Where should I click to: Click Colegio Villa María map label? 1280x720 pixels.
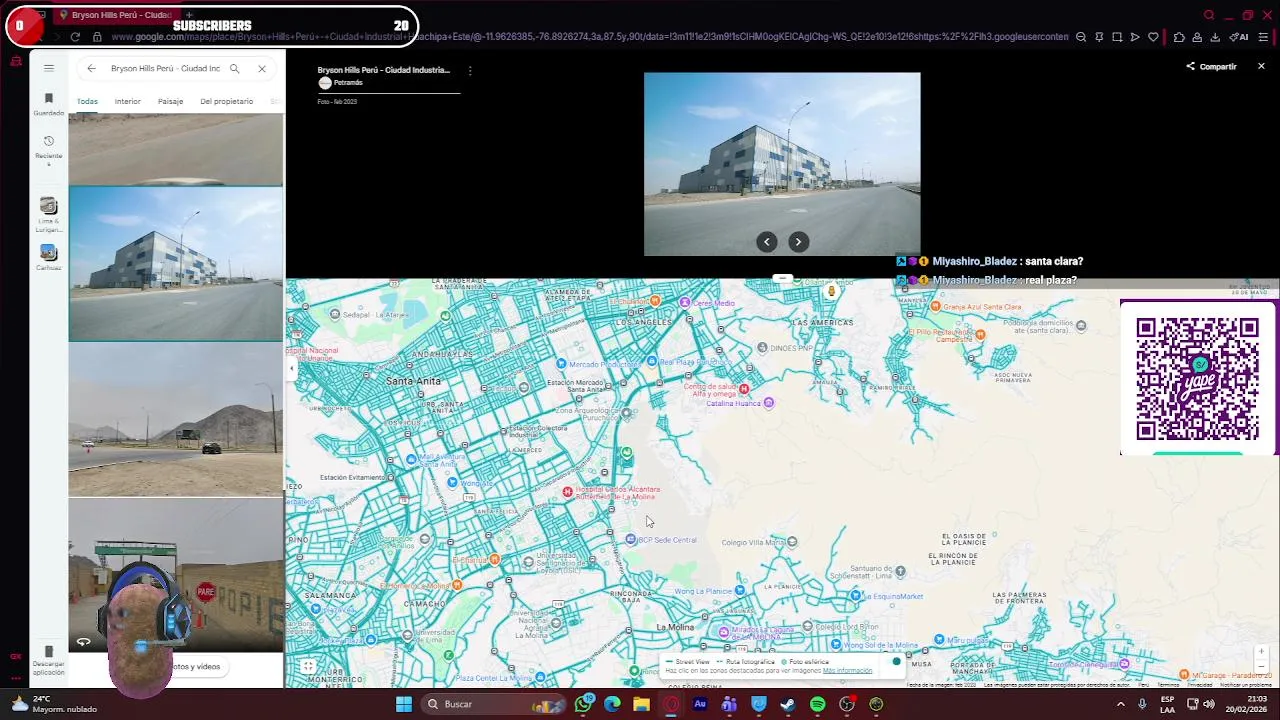[x=753, y=542]
